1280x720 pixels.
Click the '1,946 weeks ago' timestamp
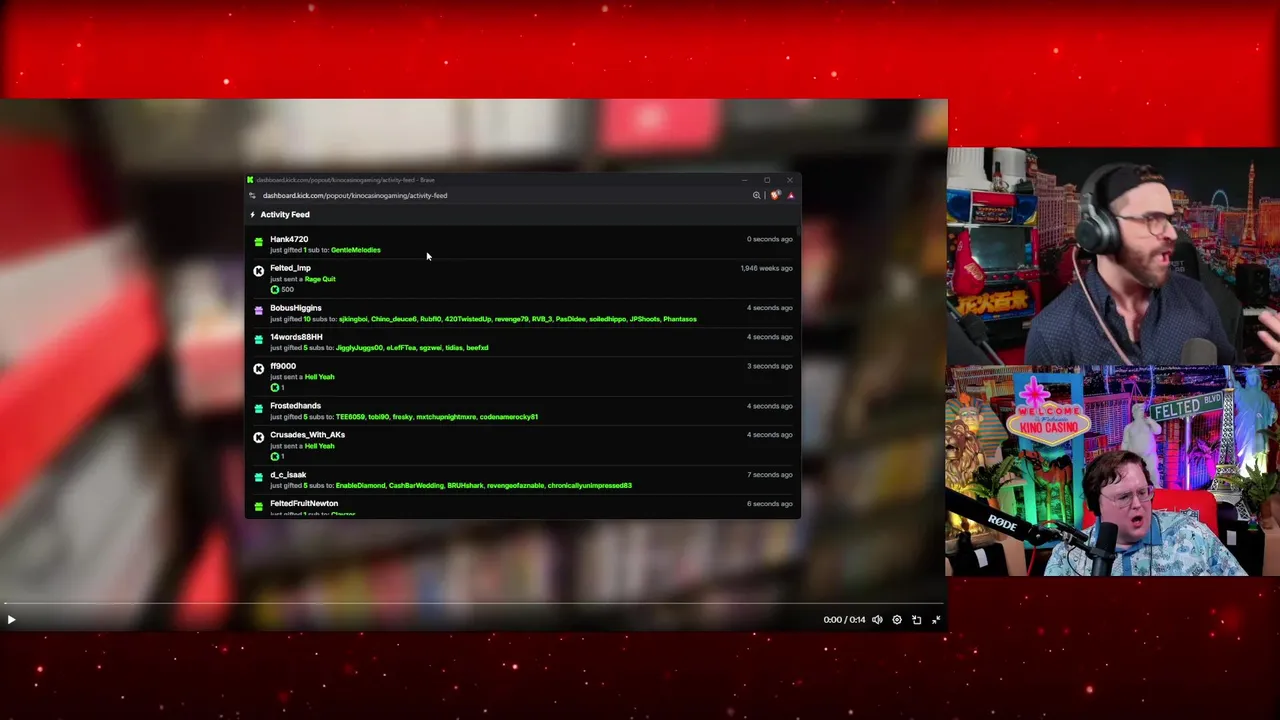[x=767, y=268]
